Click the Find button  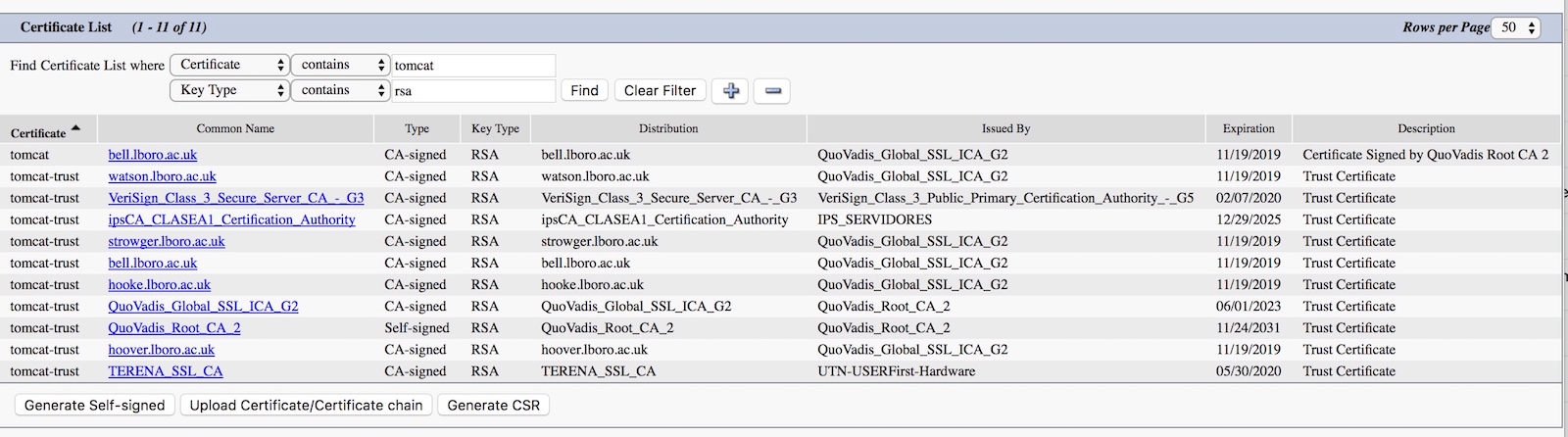(x=584, y=91)
